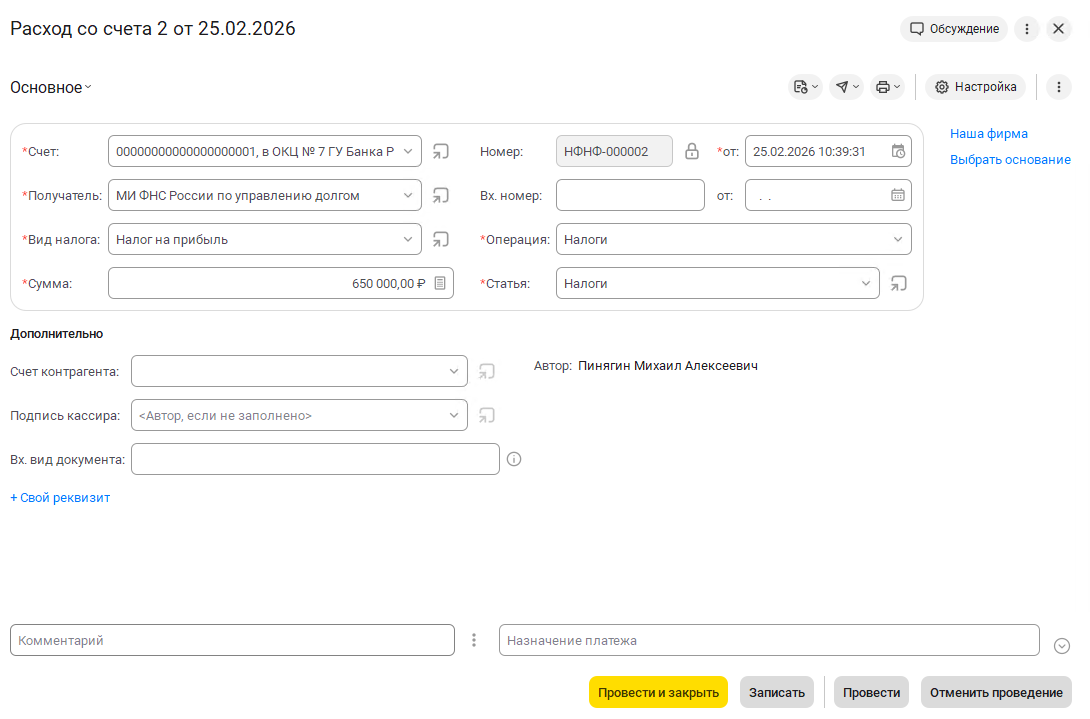Open the linked Статья record icon

coord(899,284)
